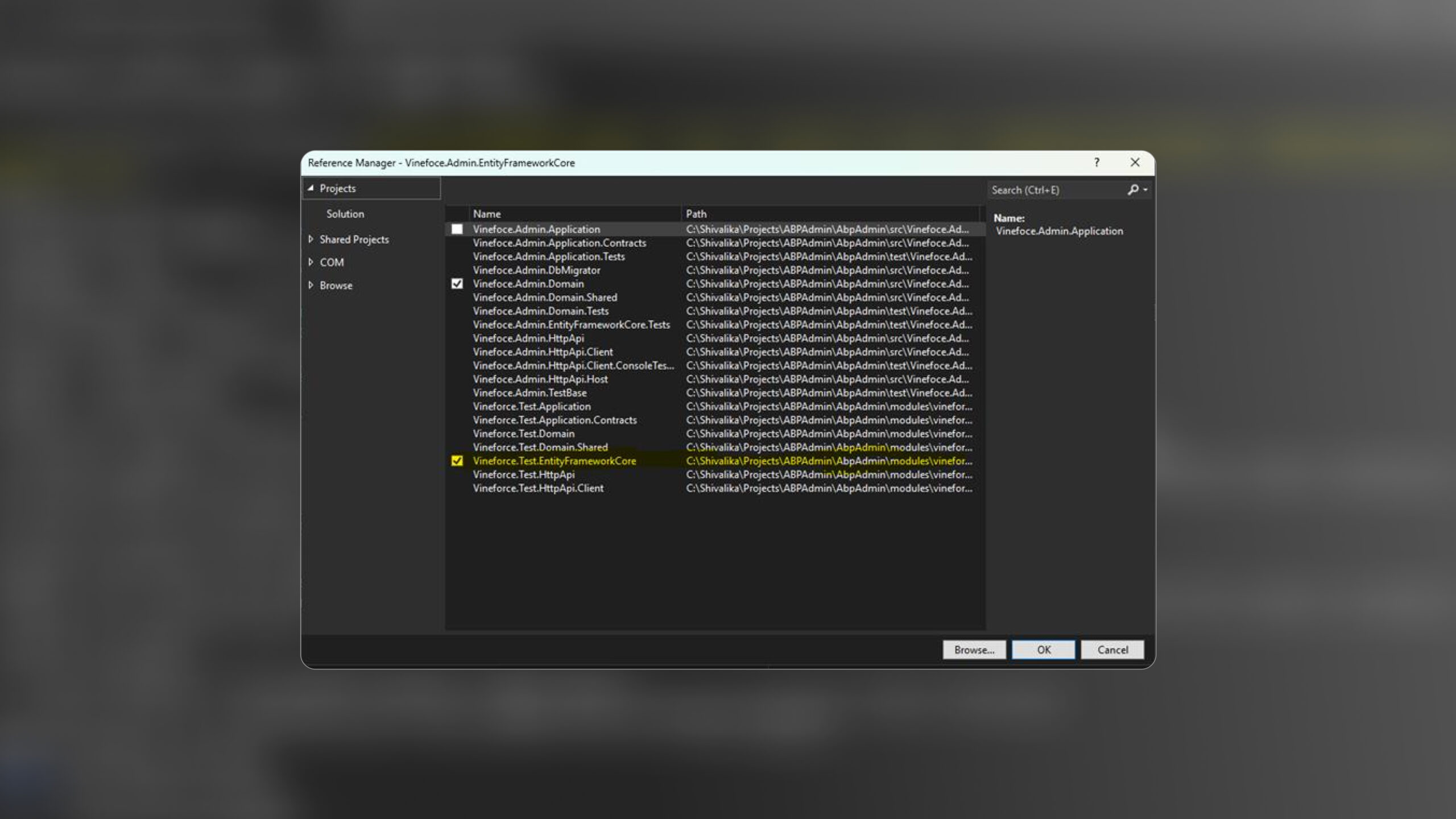This screenshot has width=1456, height=819.
Task: Confirm with the OK button
Action: [1044, 650]
